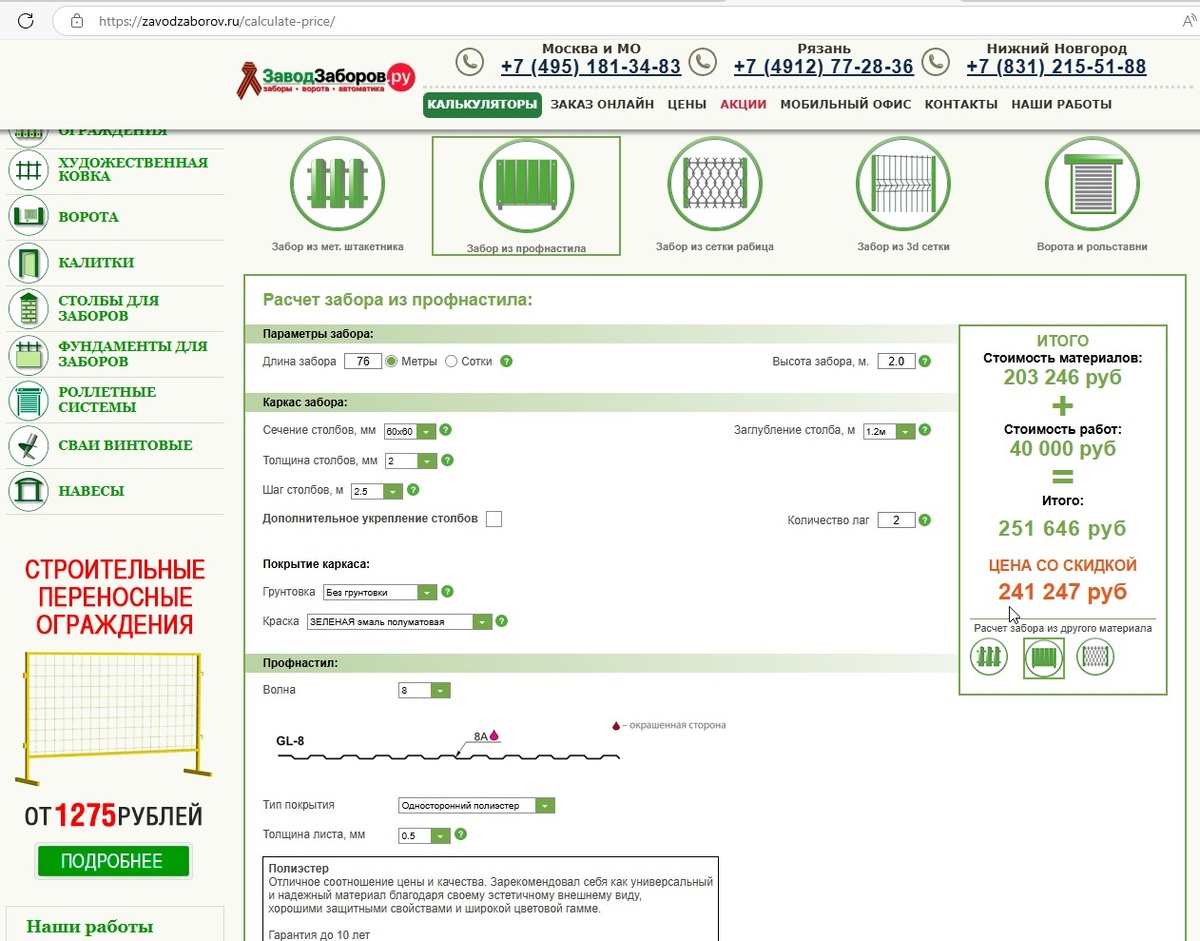Click help icon next to Высота забора
1200x941 pixels.
(925, 361)
